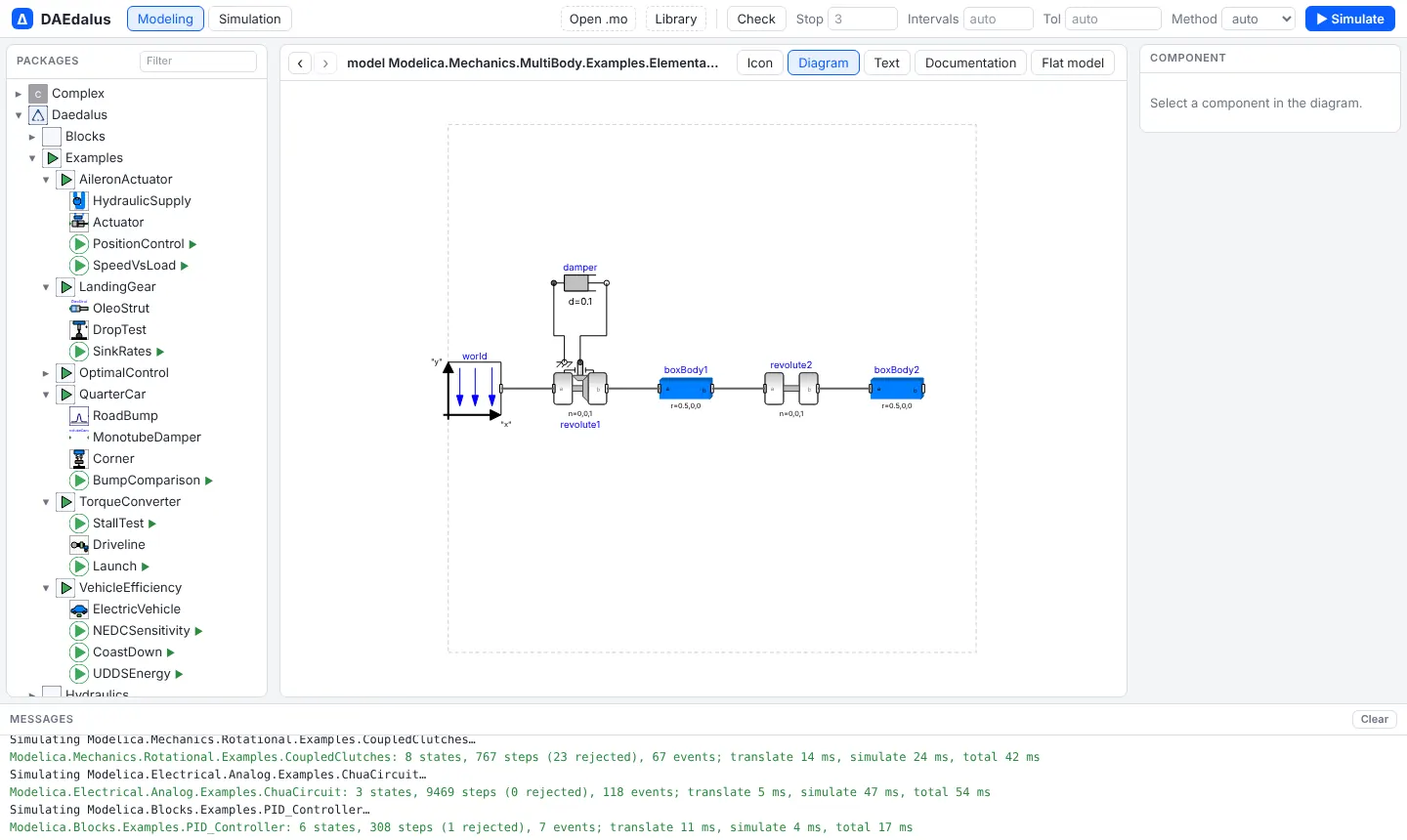Screen dimensions: 1407x840
Task: Select the boxBody1 blue block
Action: [686, 389]
